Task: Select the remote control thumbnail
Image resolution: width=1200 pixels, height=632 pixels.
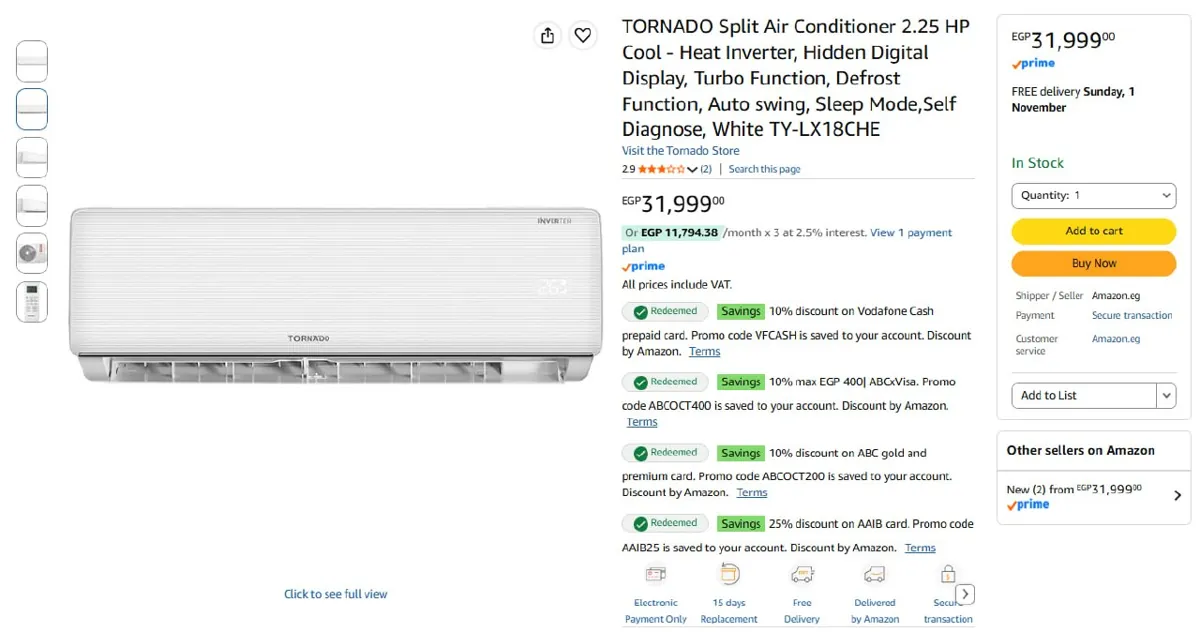Action: (x=32, y=302)
